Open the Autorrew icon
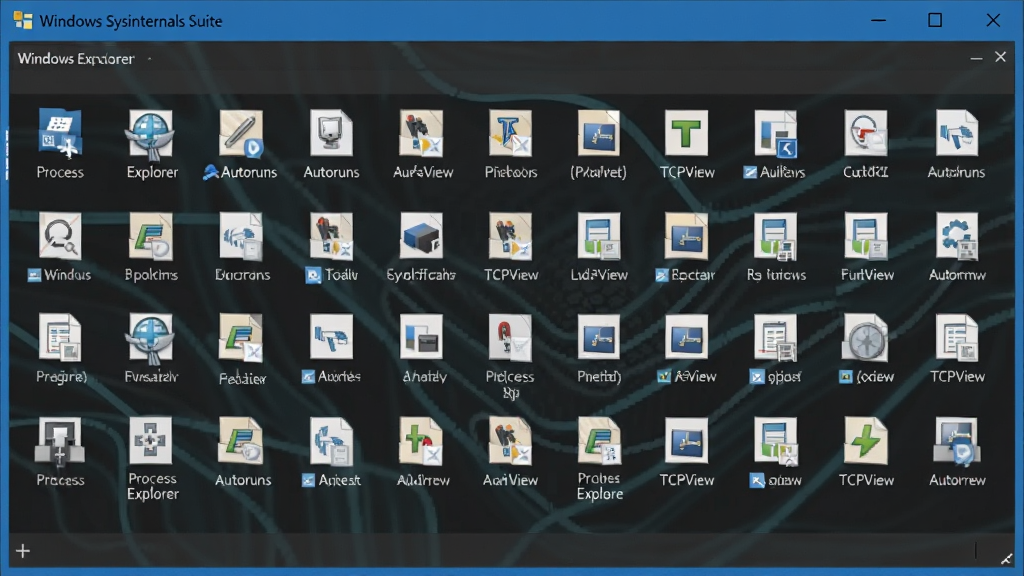The image size is (1024, 576). [x=957, y=441]
